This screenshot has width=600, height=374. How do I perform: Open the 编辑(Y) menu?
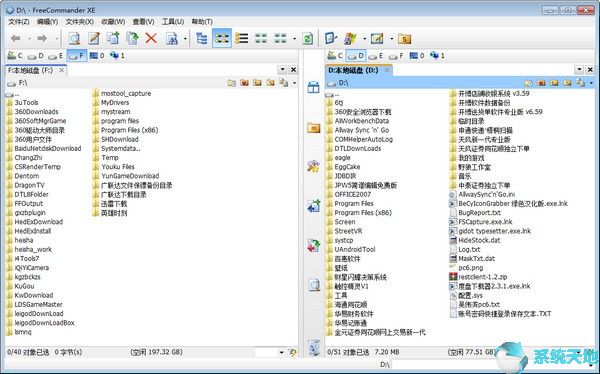coord(47,22)
